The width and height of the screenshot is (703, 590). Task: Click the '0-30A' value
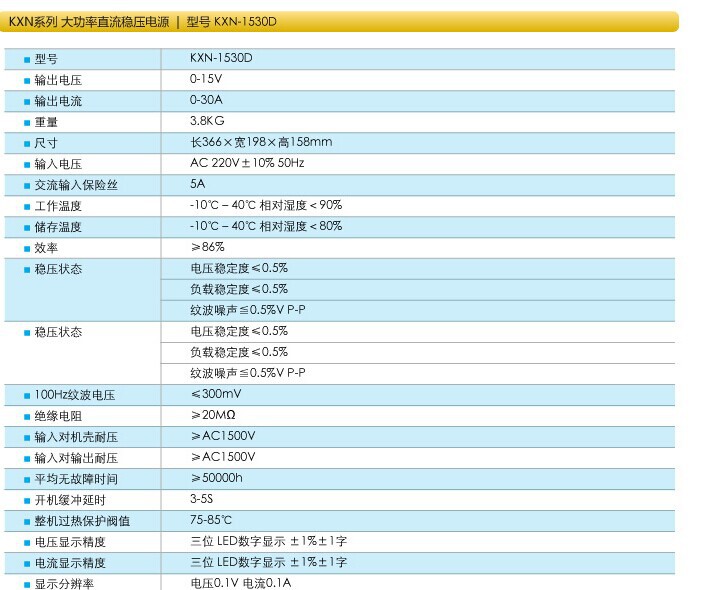206,100
